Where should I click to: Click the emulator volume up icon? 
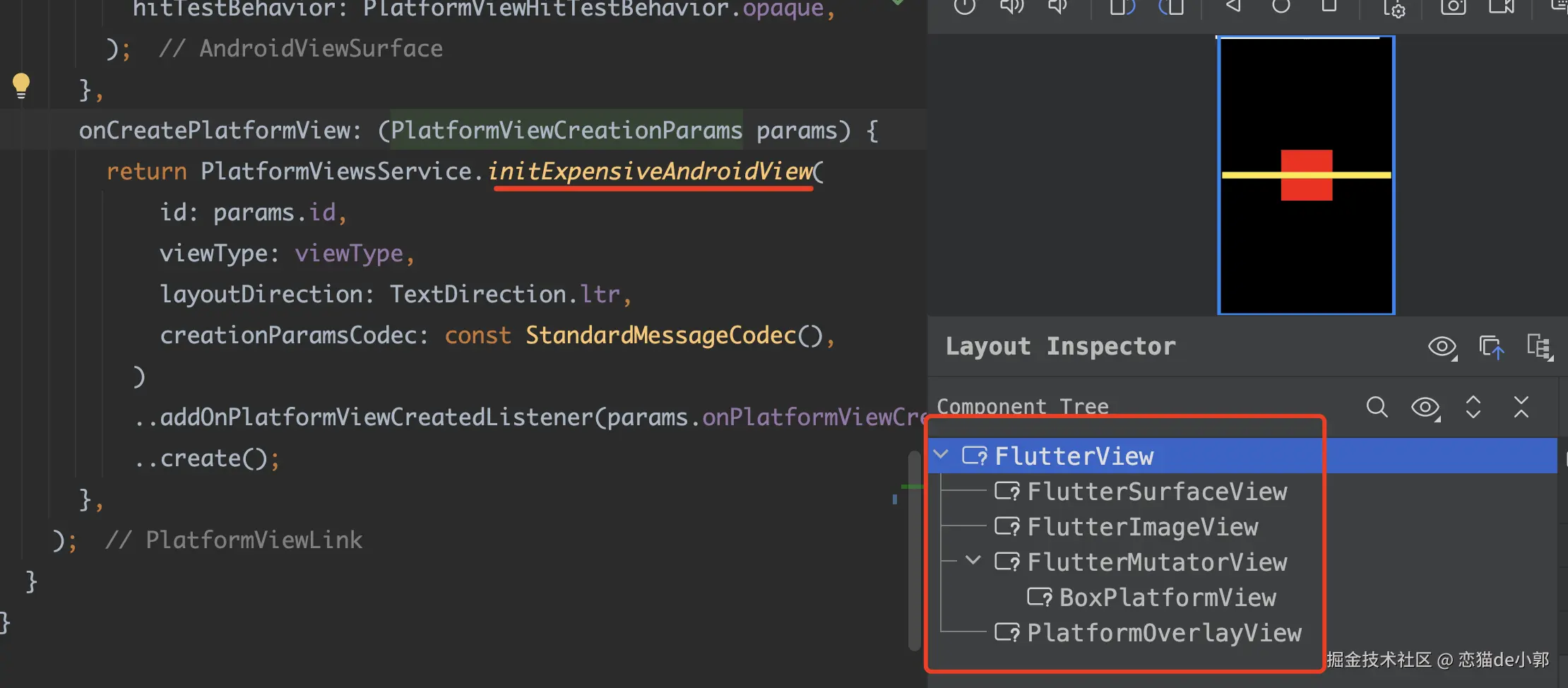(x=1012, y=7)
